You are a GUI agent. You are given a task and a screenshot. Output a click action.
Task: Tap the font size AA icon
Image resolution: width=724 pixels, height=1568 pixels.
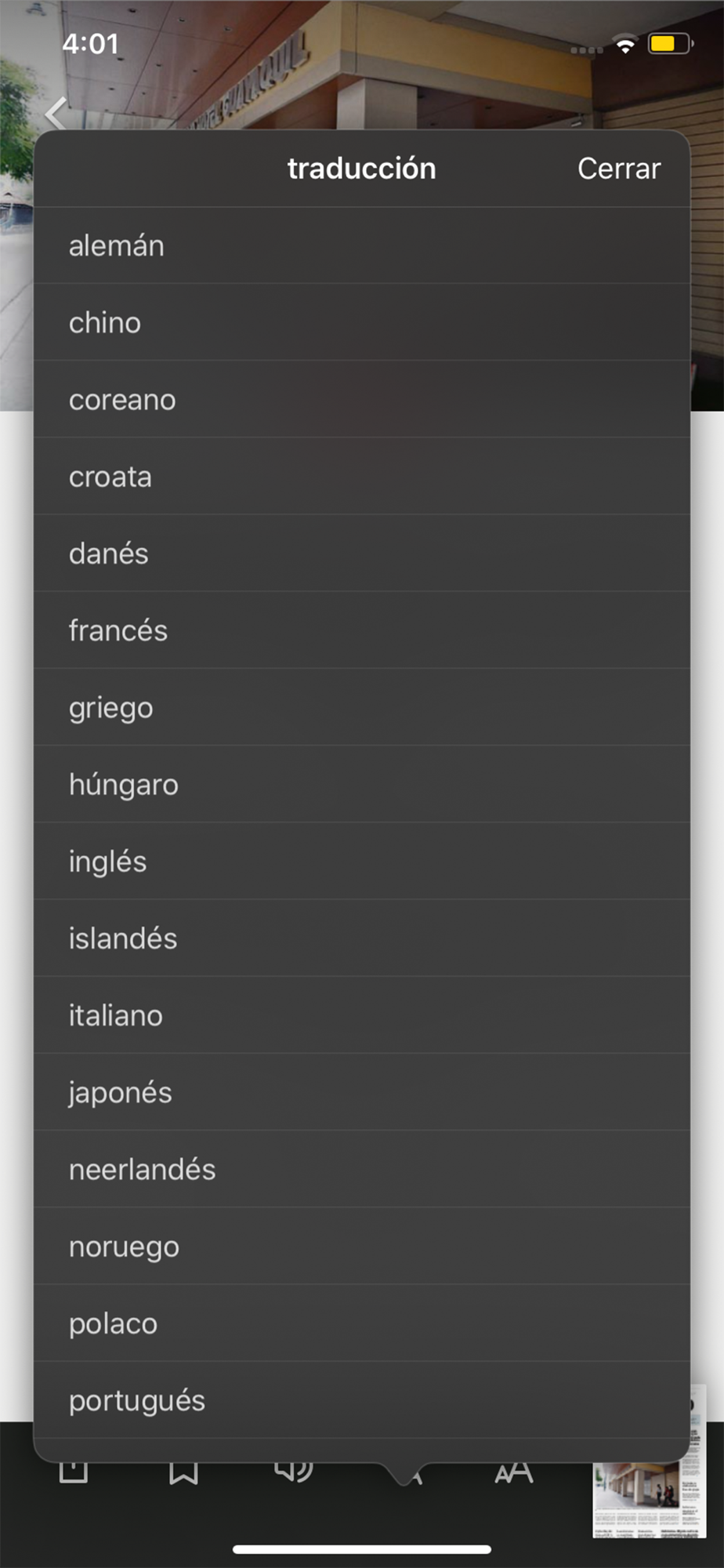(x=514, y=1472)
